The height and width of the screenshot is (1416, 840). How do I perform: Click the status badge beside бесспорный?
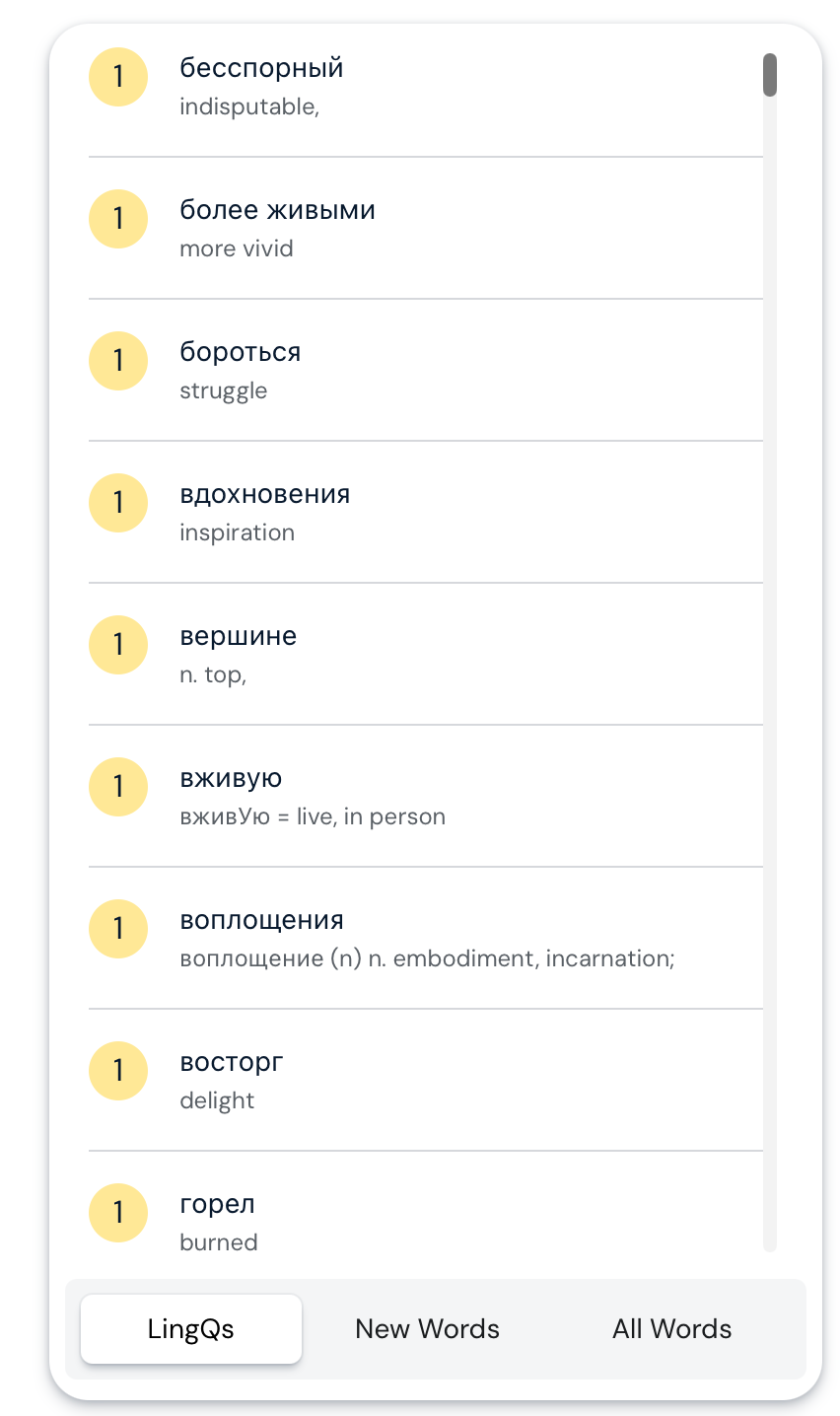[x=118, y=76]
